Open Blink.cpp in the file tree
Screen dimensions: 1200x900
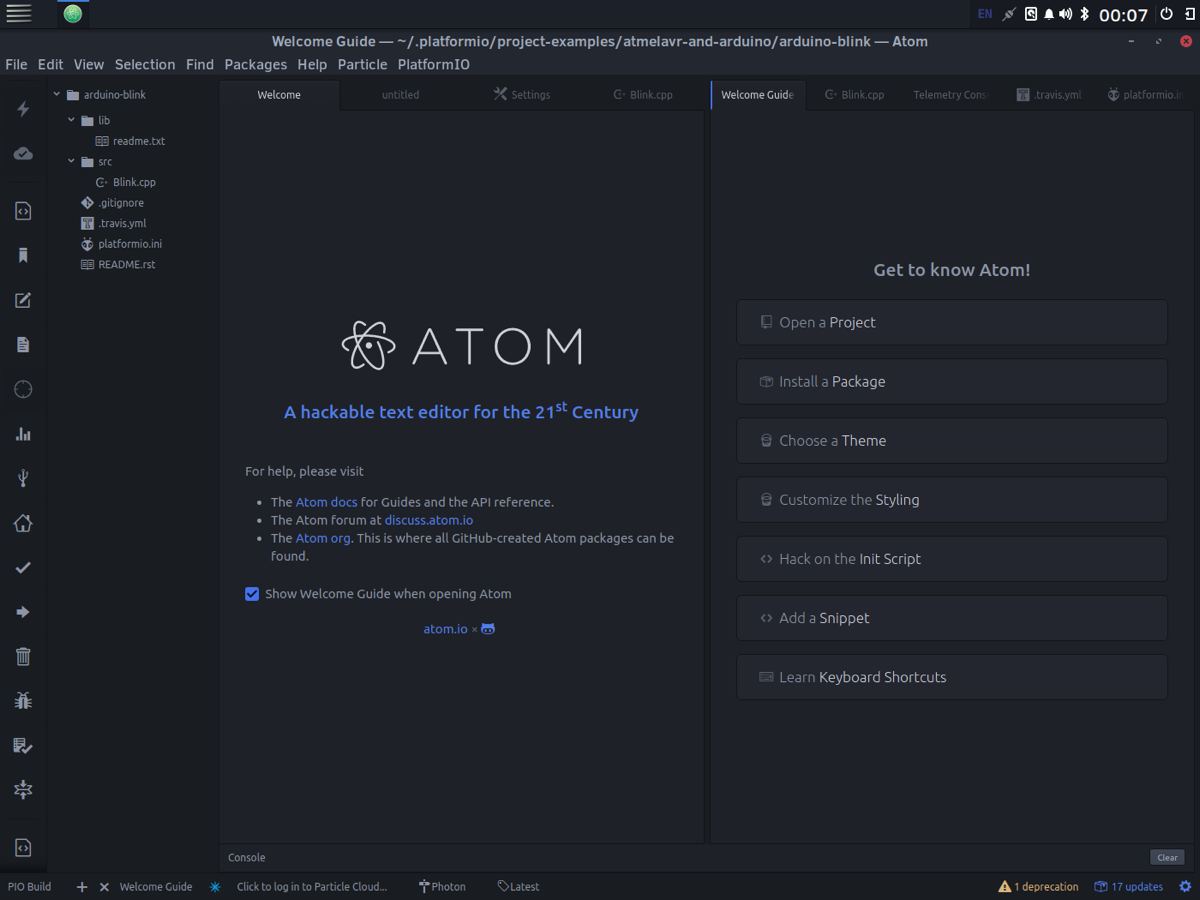(x=134, y=182)
